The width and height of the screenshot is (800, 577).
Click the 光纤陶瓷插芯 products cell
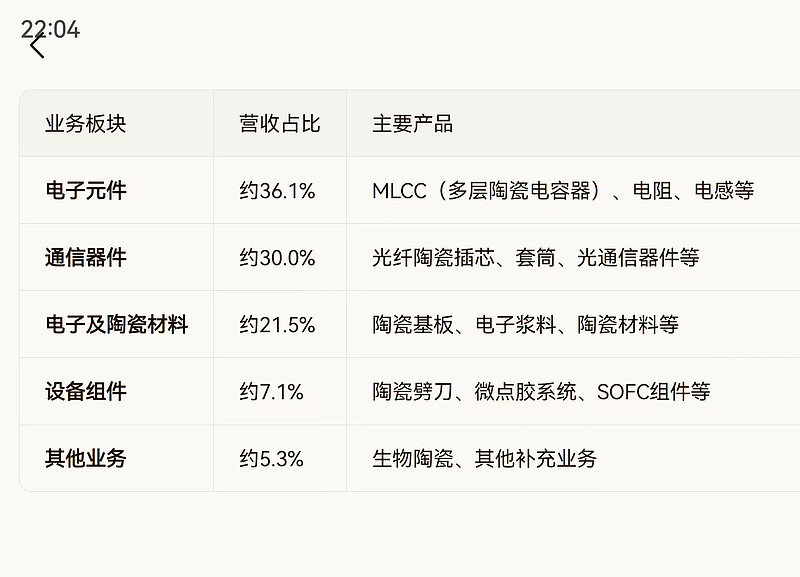pos(535,258)
